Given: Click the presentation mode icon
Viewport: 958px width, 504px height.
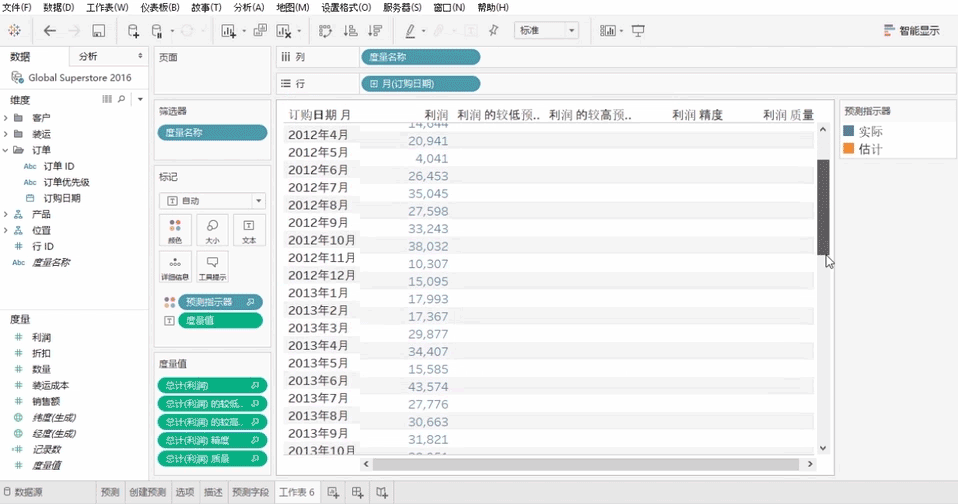Looking at the screenshot, I should 638,31.
